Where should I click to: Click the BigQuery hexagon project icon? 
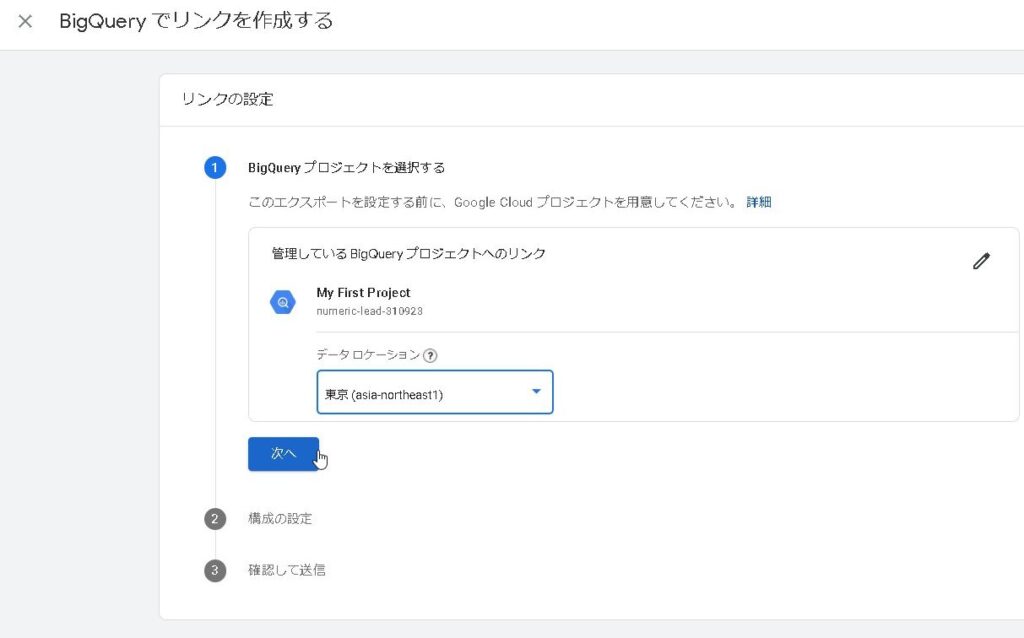[283, 302]
